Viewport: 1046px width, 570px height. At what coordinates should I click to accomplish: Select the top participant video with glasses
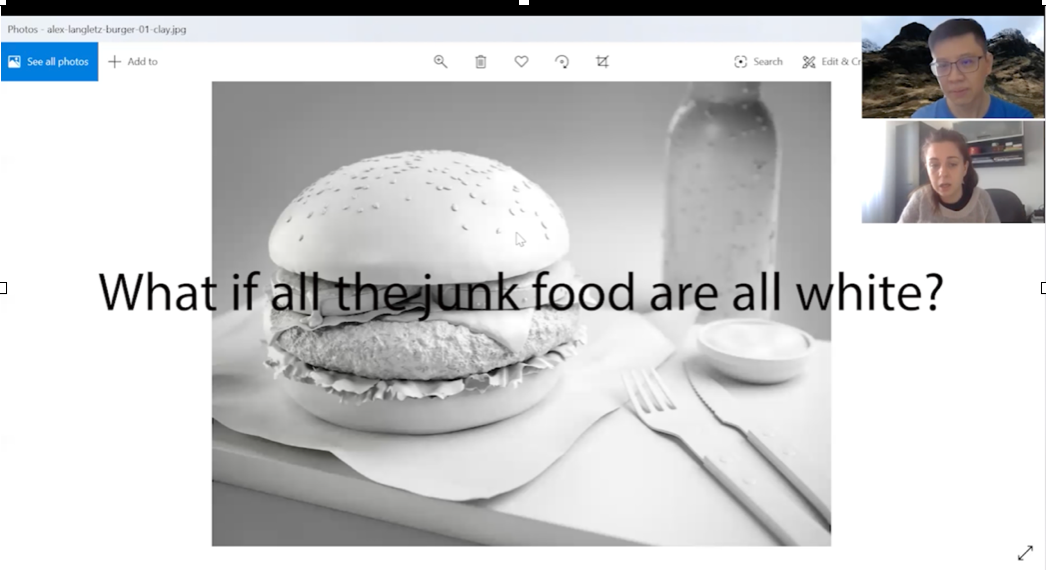click(x=953, y=67)
